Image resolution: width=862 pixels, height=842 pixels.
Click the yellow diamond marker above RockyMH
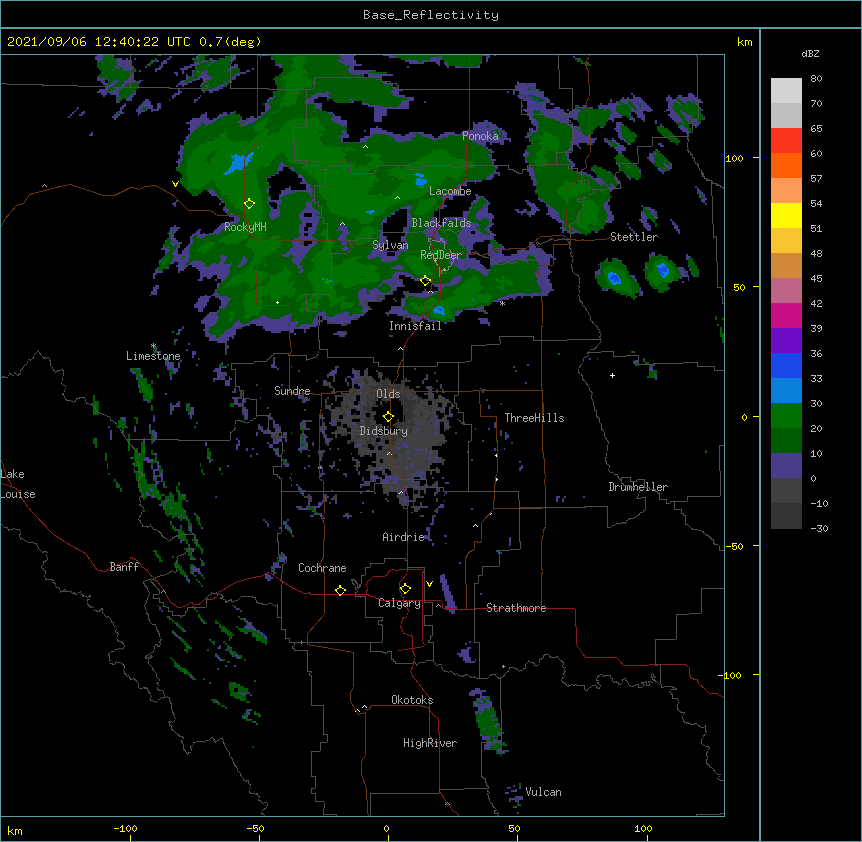(x=249, y=204)
